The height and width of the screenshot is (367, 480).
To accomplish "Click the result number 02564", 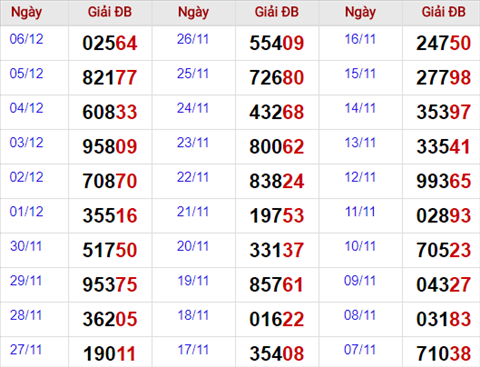I will click(x=110, y=43).
